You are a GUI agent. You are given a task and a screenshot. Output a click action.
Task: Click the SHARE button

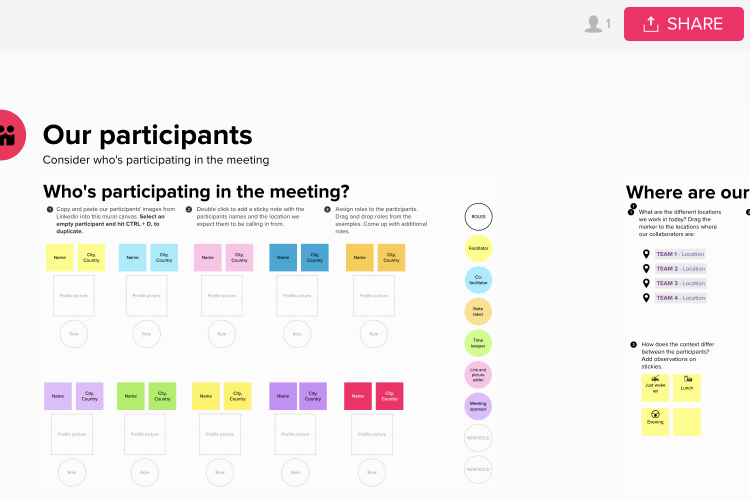coord(685,24)
